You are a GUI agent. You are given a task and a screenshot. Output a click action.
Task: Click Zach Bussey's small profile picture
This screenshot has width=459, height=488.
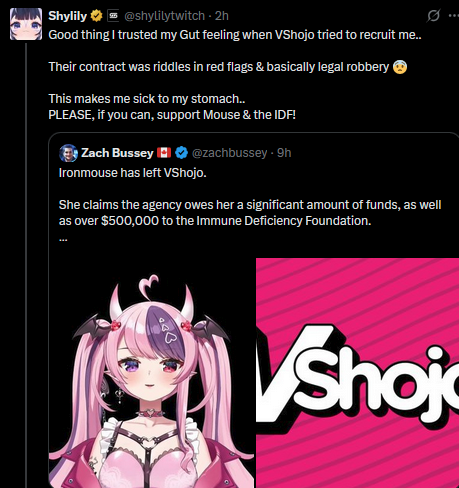click(x=68, y=153)
